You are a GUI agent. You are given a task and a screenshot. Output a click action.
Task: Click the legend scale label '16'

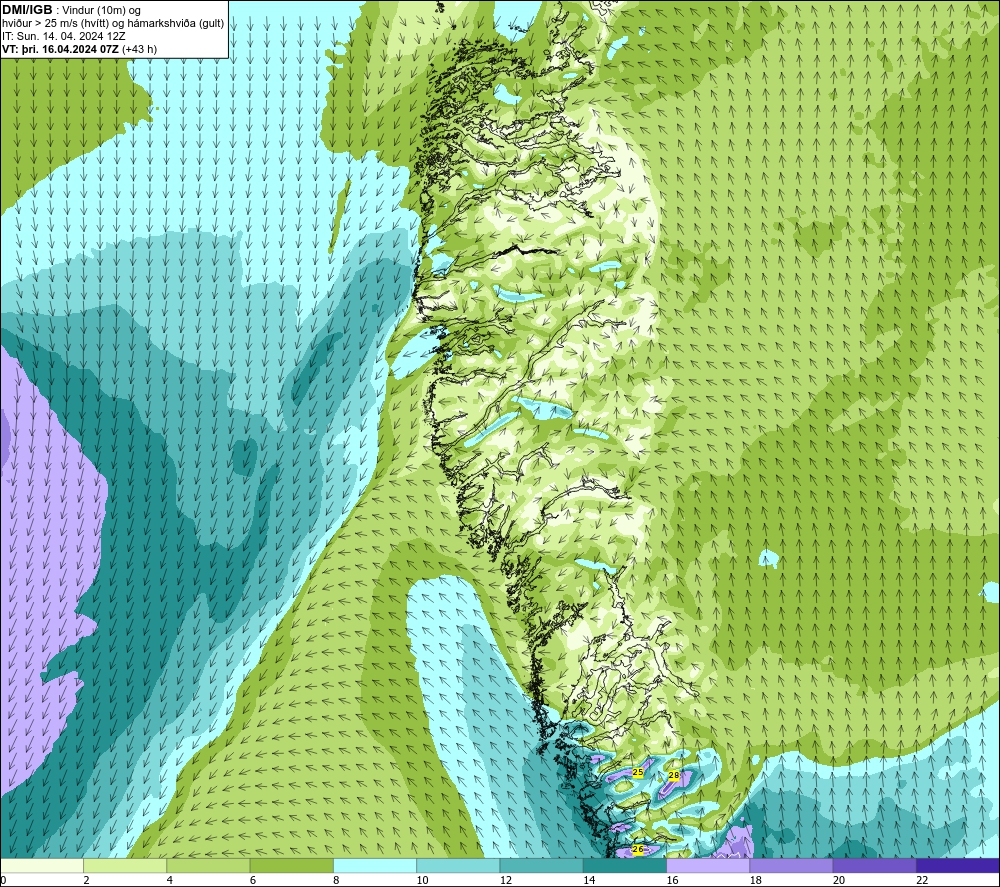tap(672, 880)
